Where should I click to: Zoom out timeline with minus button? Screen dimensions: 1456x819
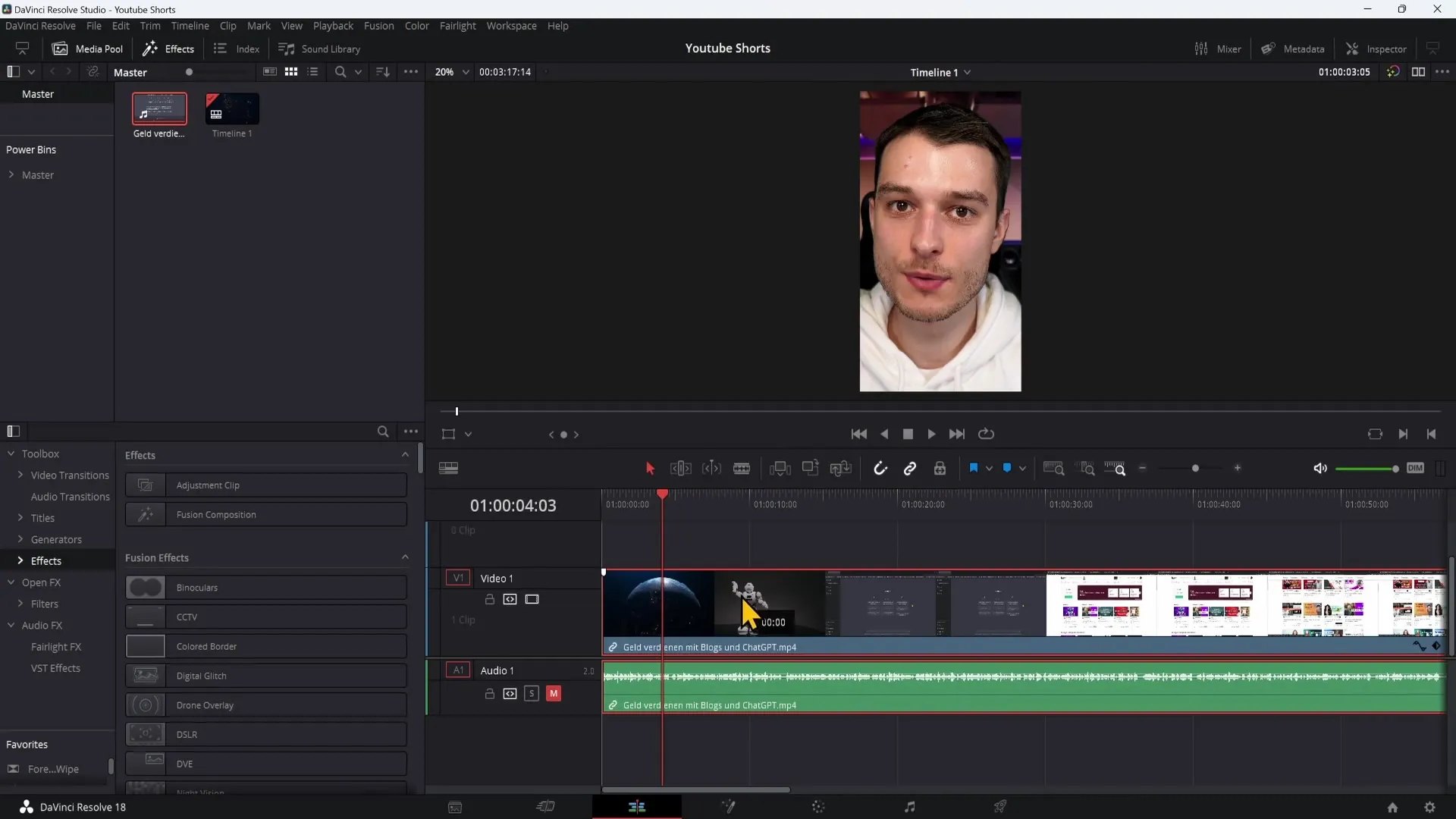coord(1143,469)
